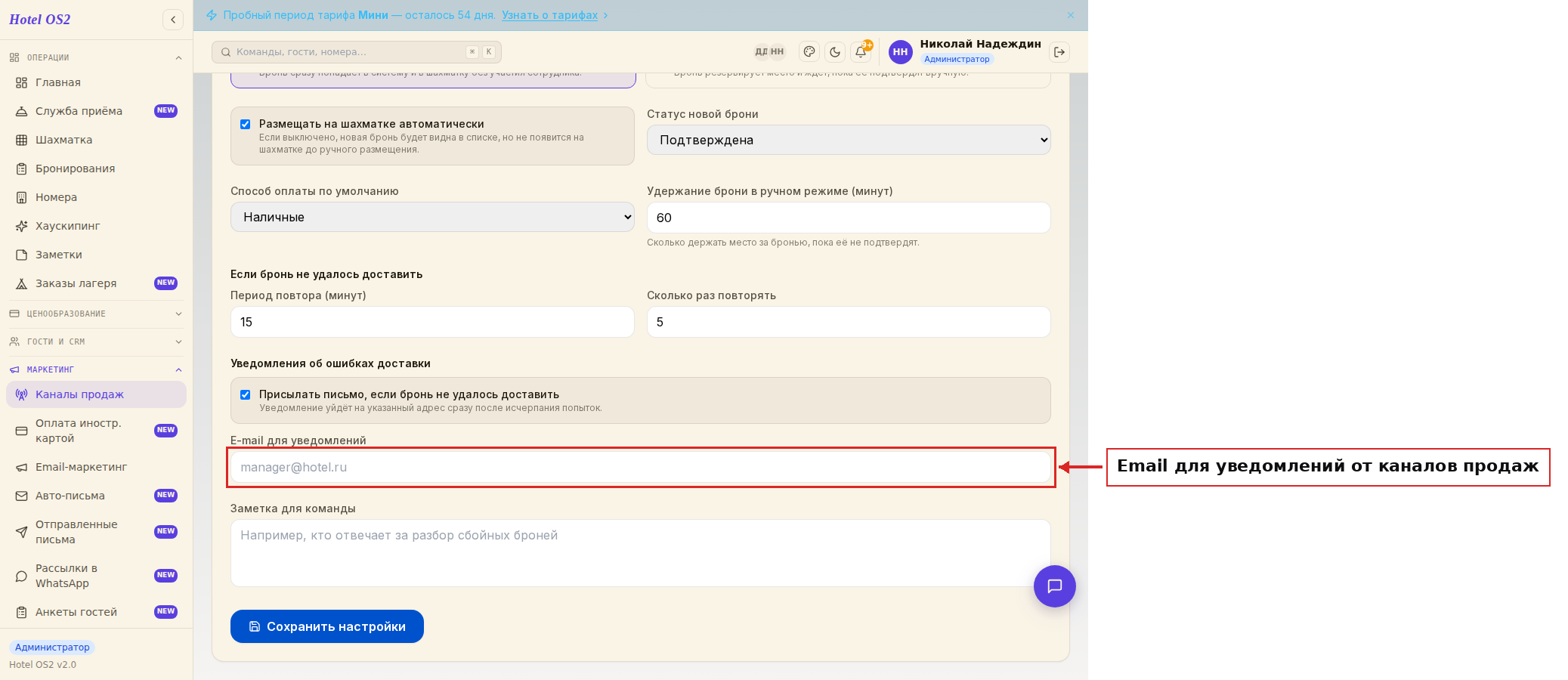
Task: Open Статус новой брони dropdown
Action: coord(849,140)
